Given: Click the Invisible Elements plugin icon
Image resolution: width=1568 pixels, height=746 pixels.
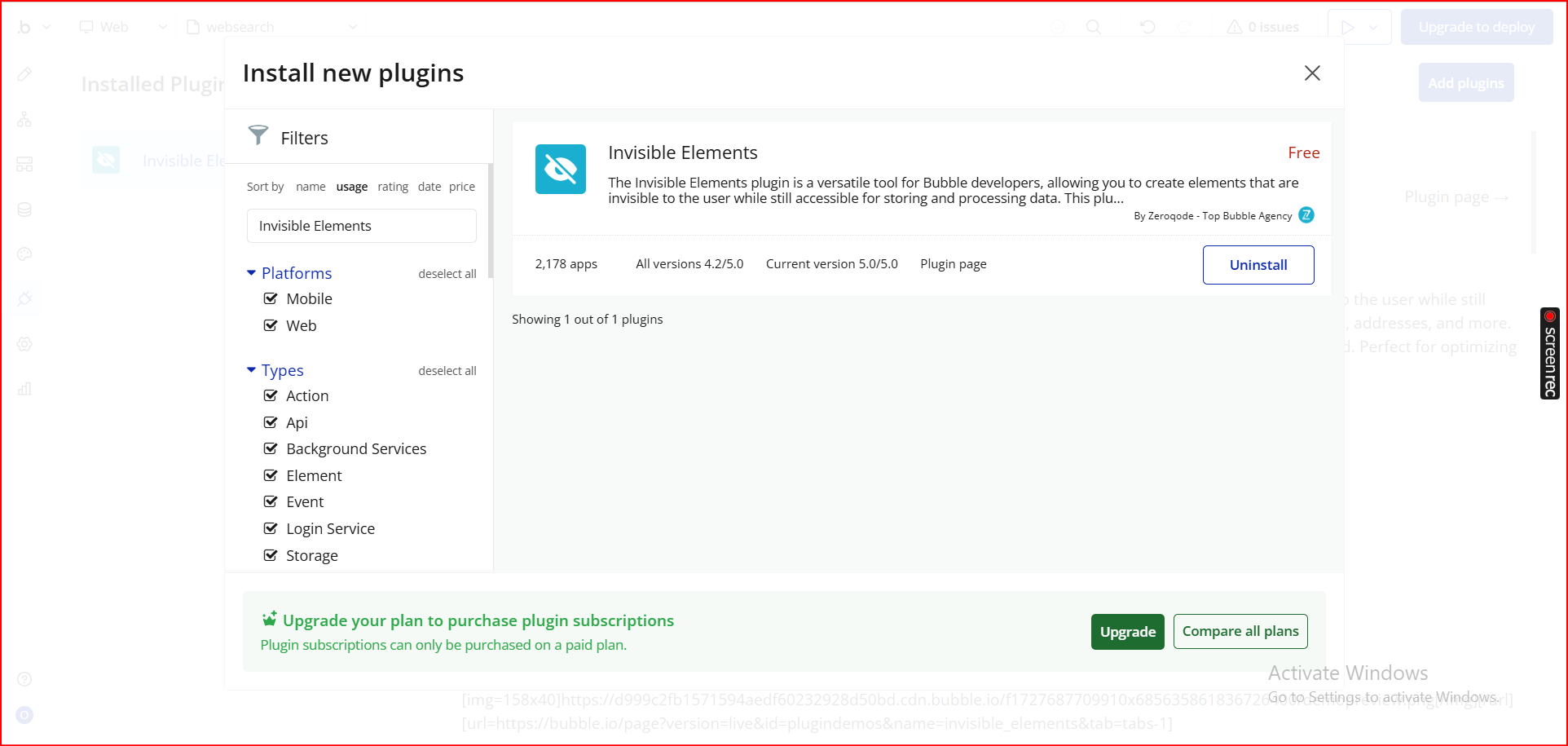Looking at the screenshot, I should click(560, 169).
